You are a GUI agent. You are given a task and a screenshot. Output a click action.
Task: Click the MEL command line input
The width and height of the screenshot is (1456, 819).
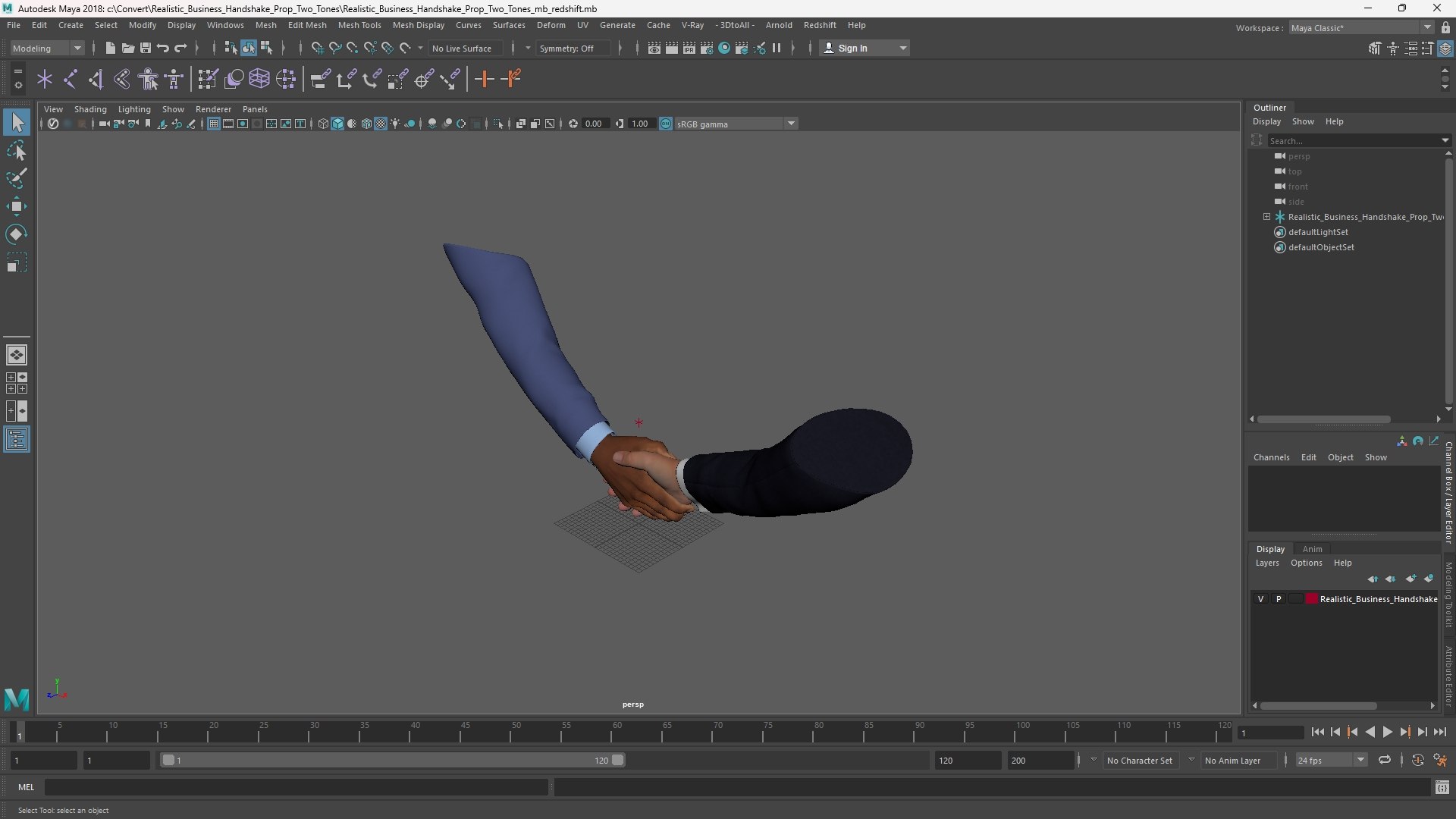pos(296,788)
